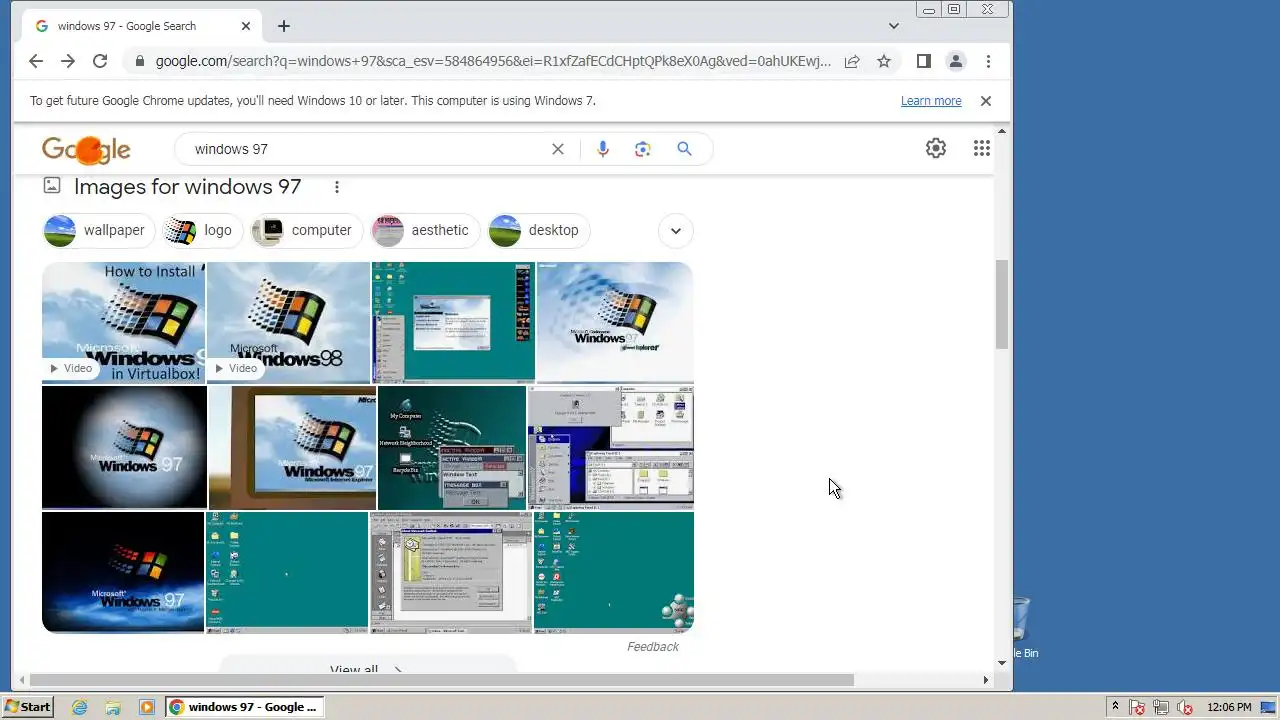
Task: Clear search text with the X icon
Action: click(558, 149)
